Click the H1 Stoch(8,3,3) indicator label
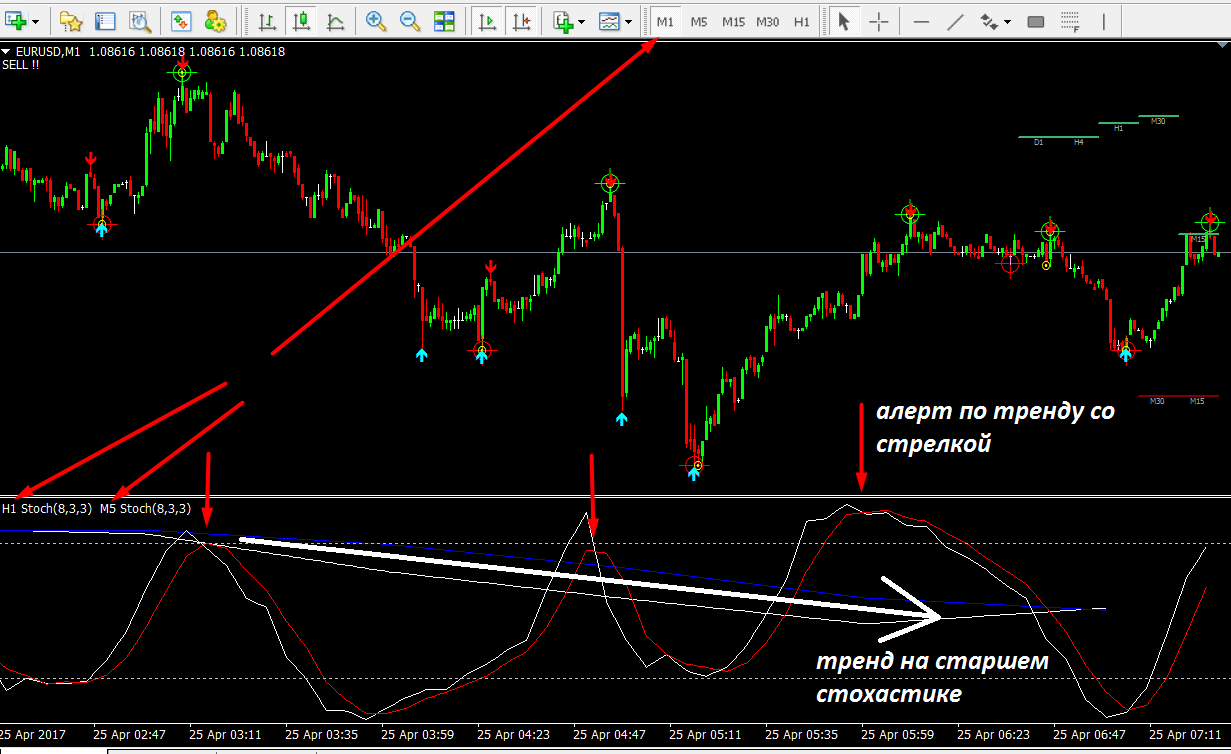The width and height of the screenshot is (1231, 754). tap(47, 508)
